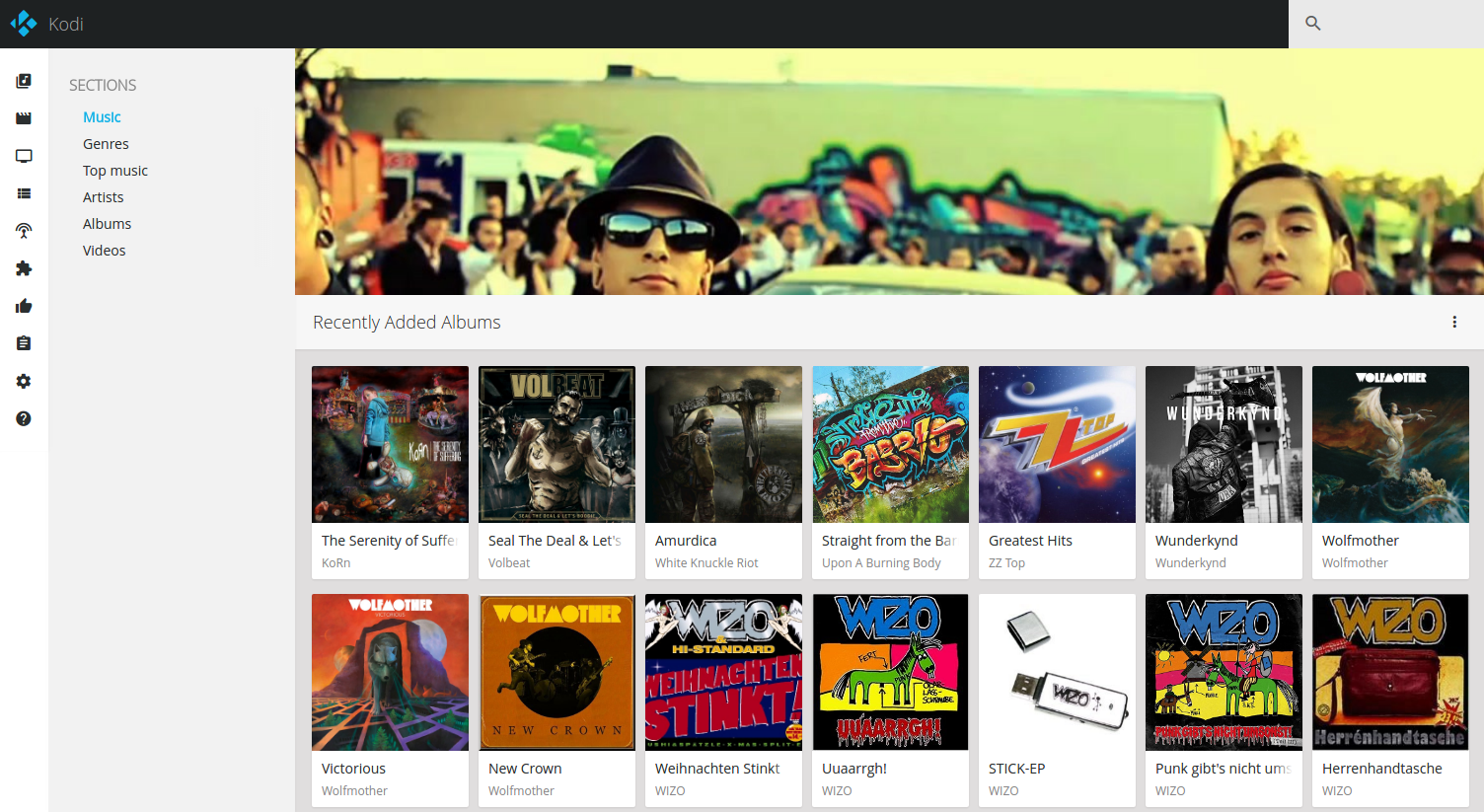Open the Amurdica album cover
The image size is (1484, 812).
click(x=723, y=444)
